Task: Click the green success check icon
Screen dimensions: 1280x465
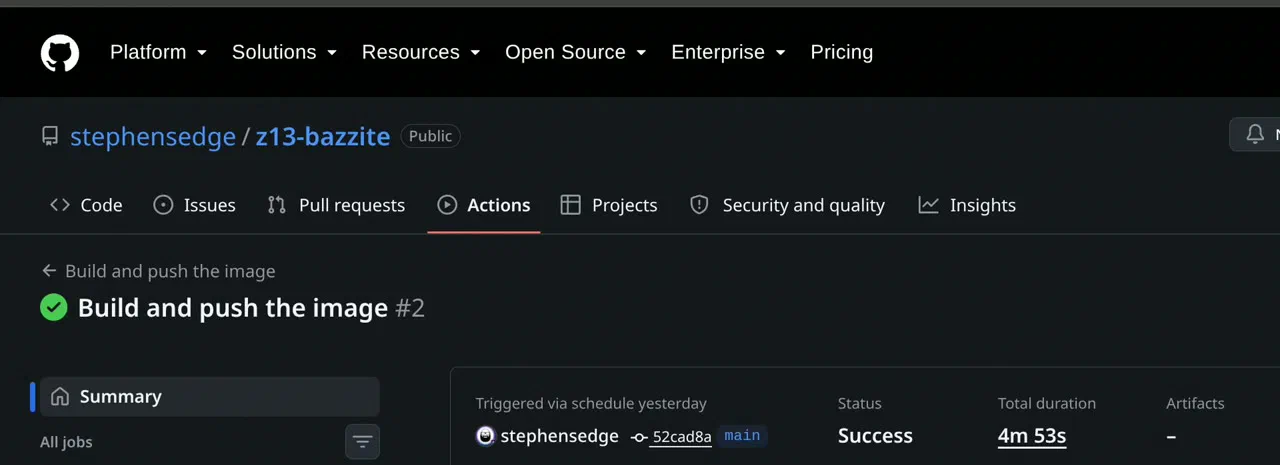Action: 54,308
